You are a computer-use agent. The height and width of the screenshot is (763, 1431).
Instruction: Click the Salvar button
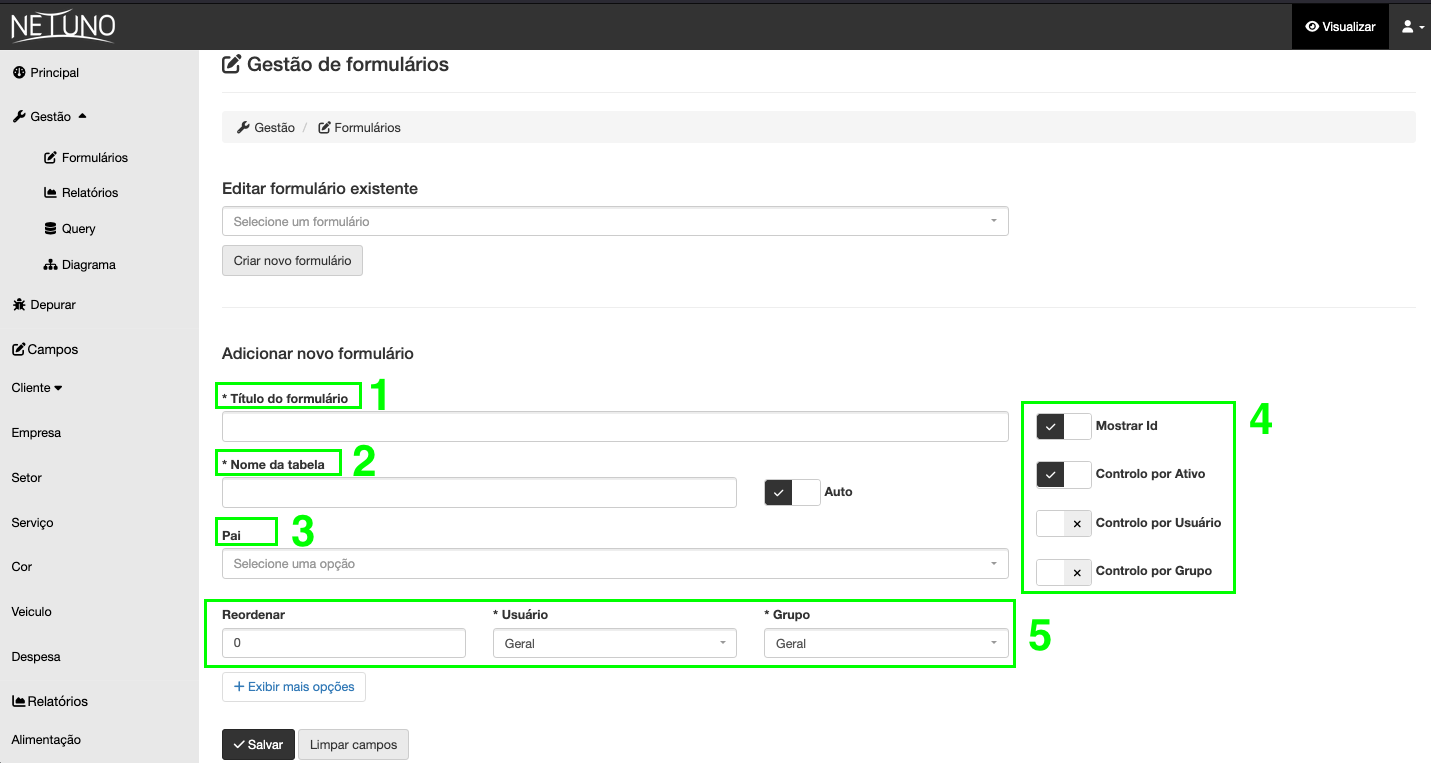[x=258, y=744]
